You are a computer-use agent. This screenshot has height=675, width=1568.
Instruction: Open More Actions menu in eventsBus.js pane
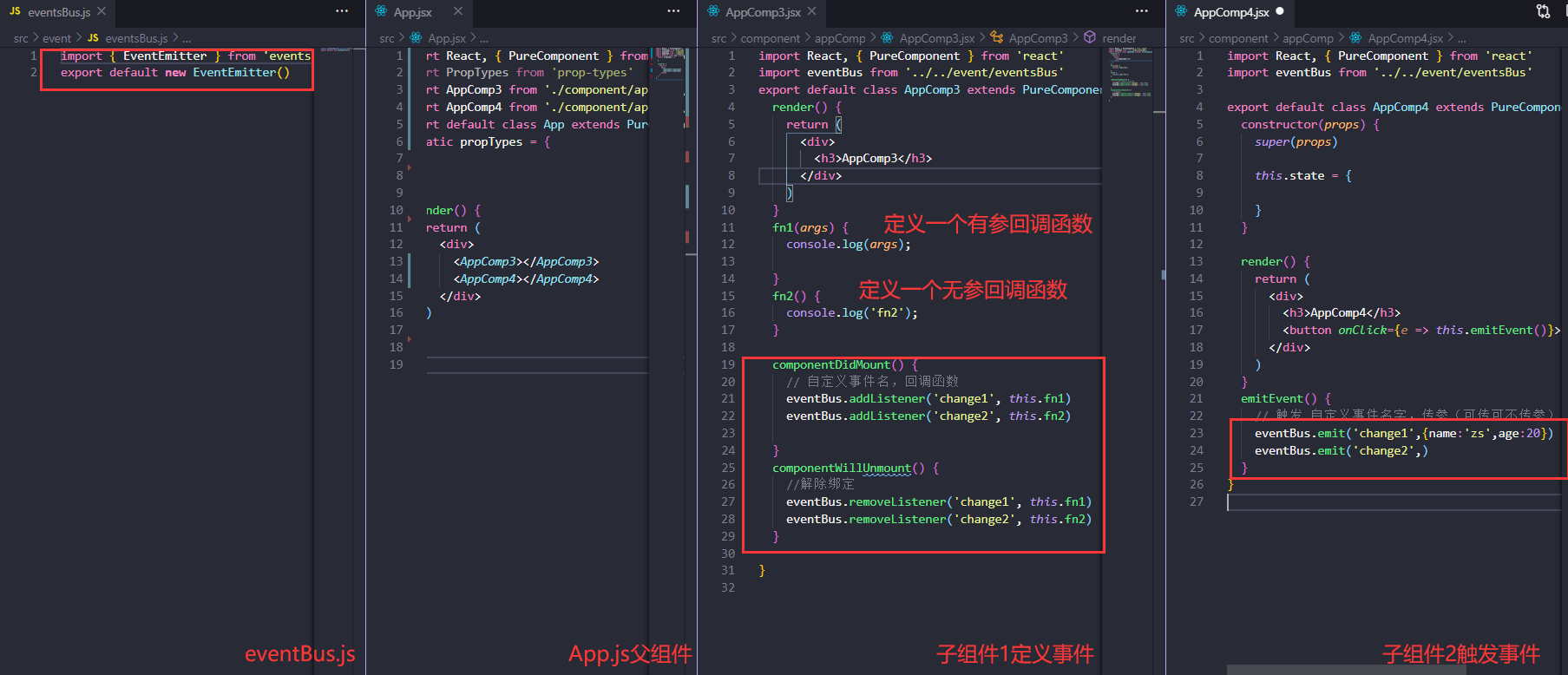pyautogui.click(x=342, y=11)
